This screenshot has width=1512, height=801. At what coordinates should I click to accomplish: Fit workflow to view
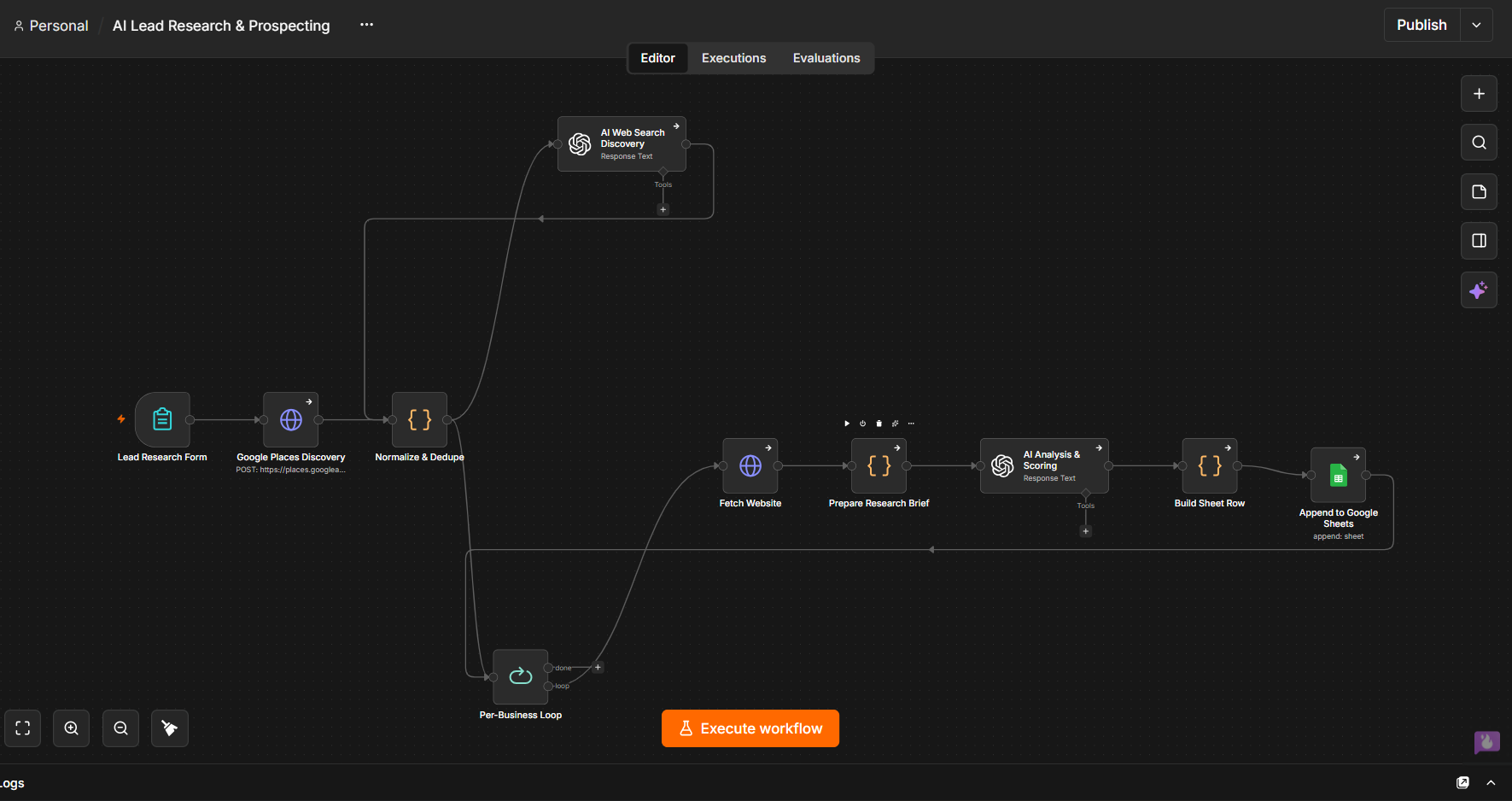point(23,728)
